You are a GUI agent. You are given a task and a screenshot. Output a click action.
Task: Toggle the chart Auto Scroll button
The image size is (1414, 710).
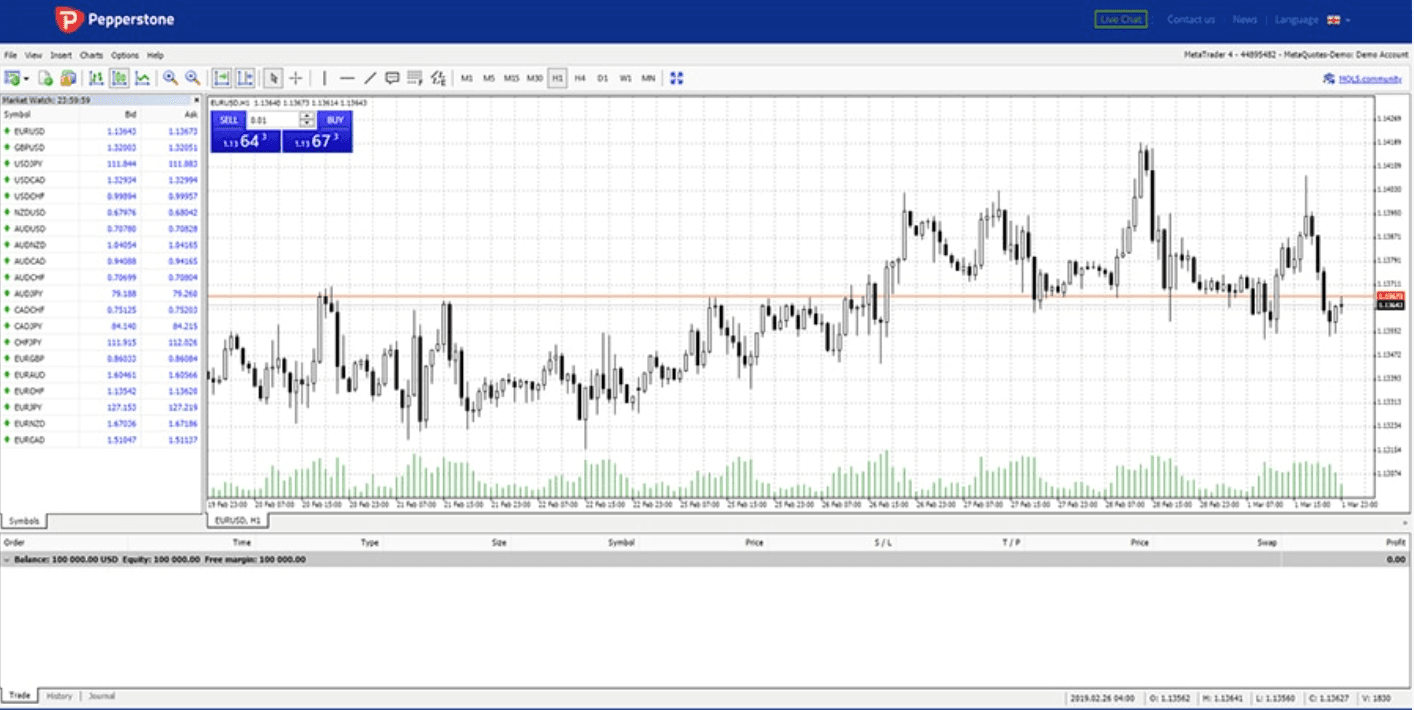[221, 78]
